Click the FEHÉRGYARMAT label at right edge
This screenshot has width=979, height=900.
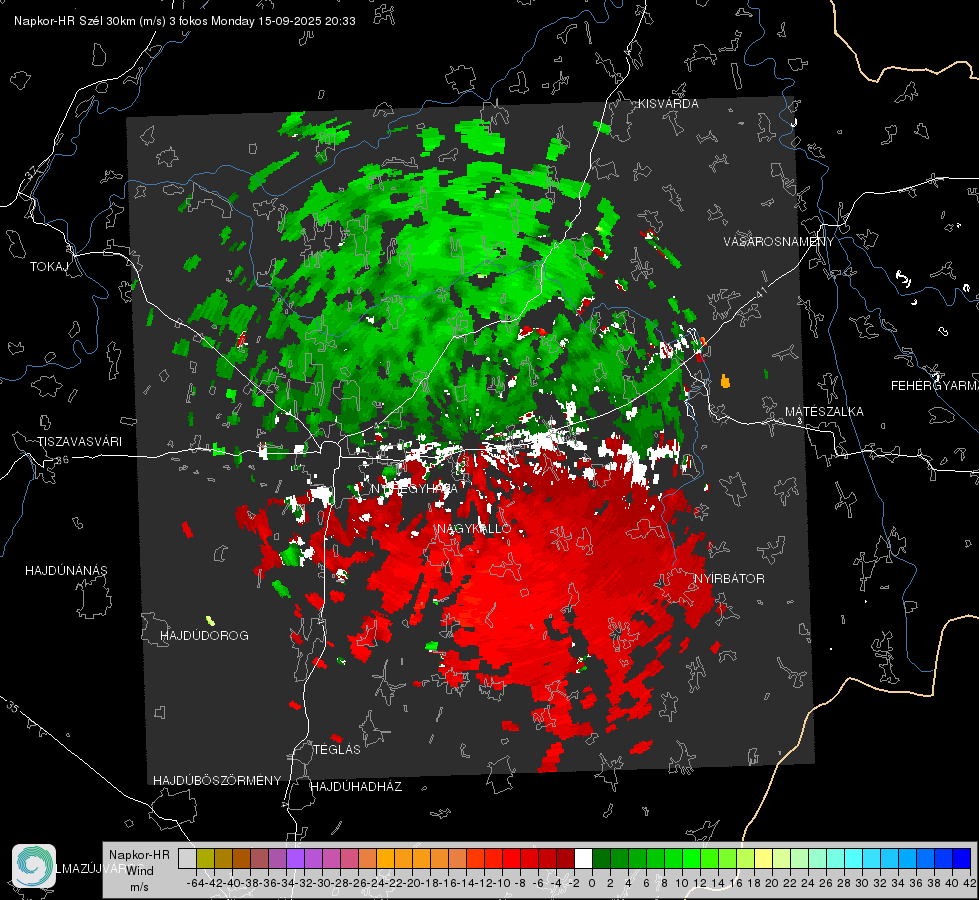pos(934,386)
